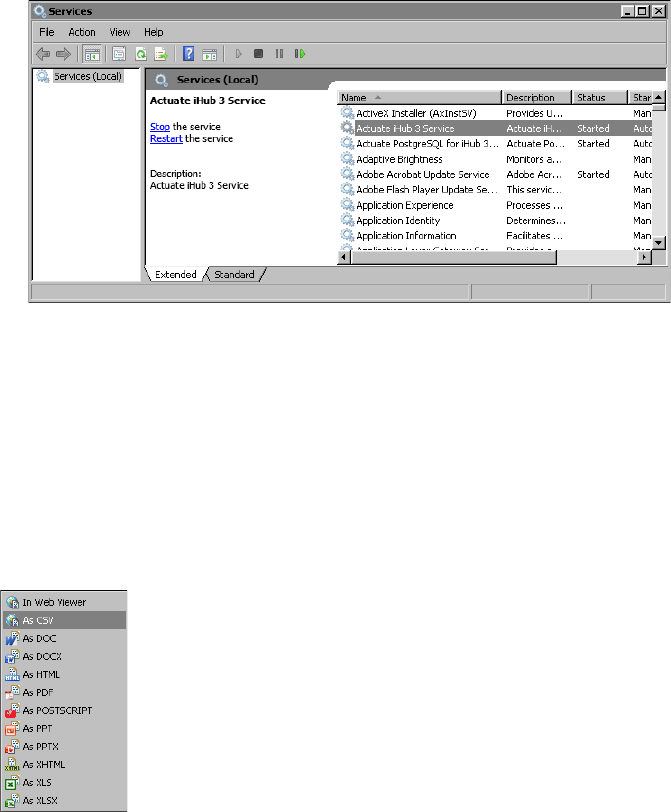The height and width of the screenshot is (812, 671).
Task: Select ActiveX Installer (AxInstSV) service row
Action: pyautogui.click(x=495, y=113)
